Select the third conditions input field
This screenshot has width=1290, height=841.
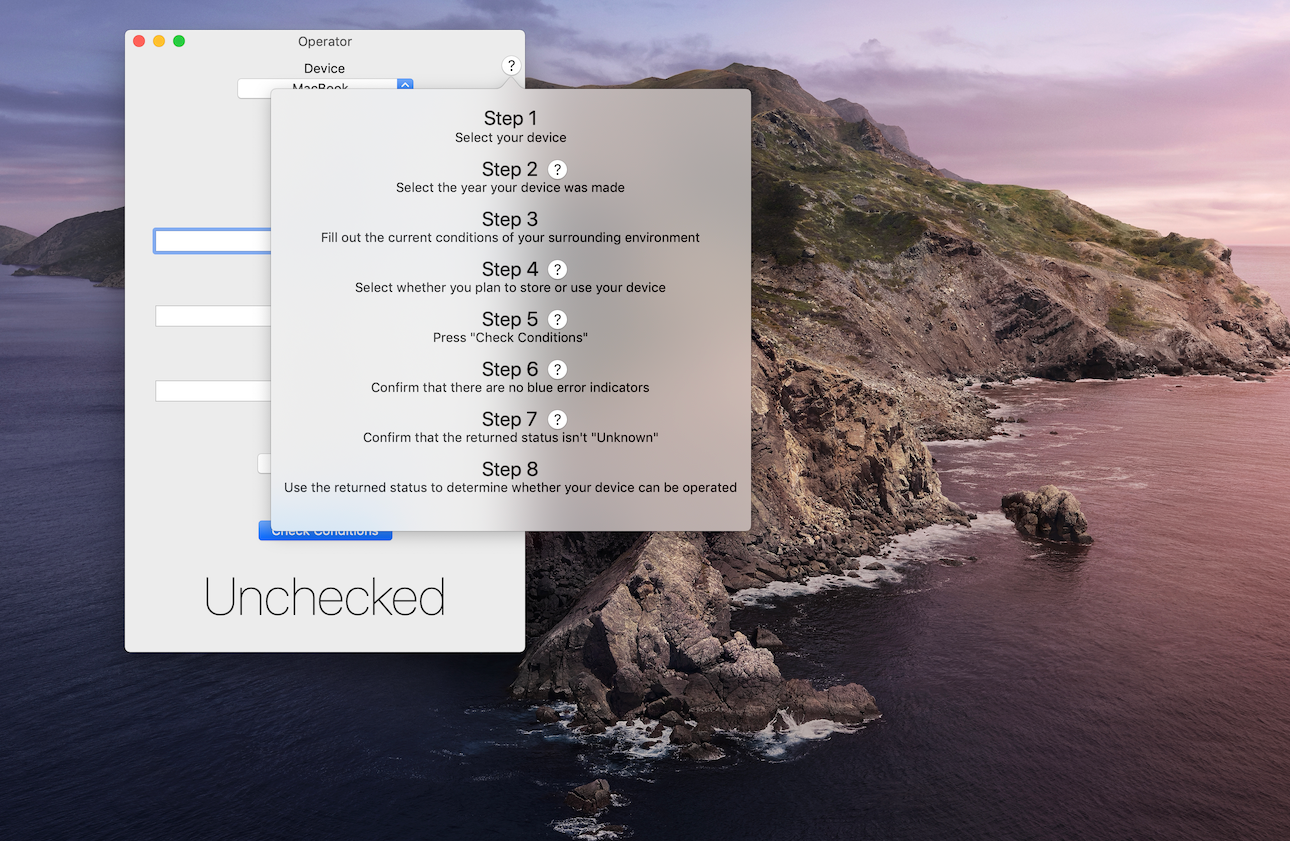(x=212, y=391)
